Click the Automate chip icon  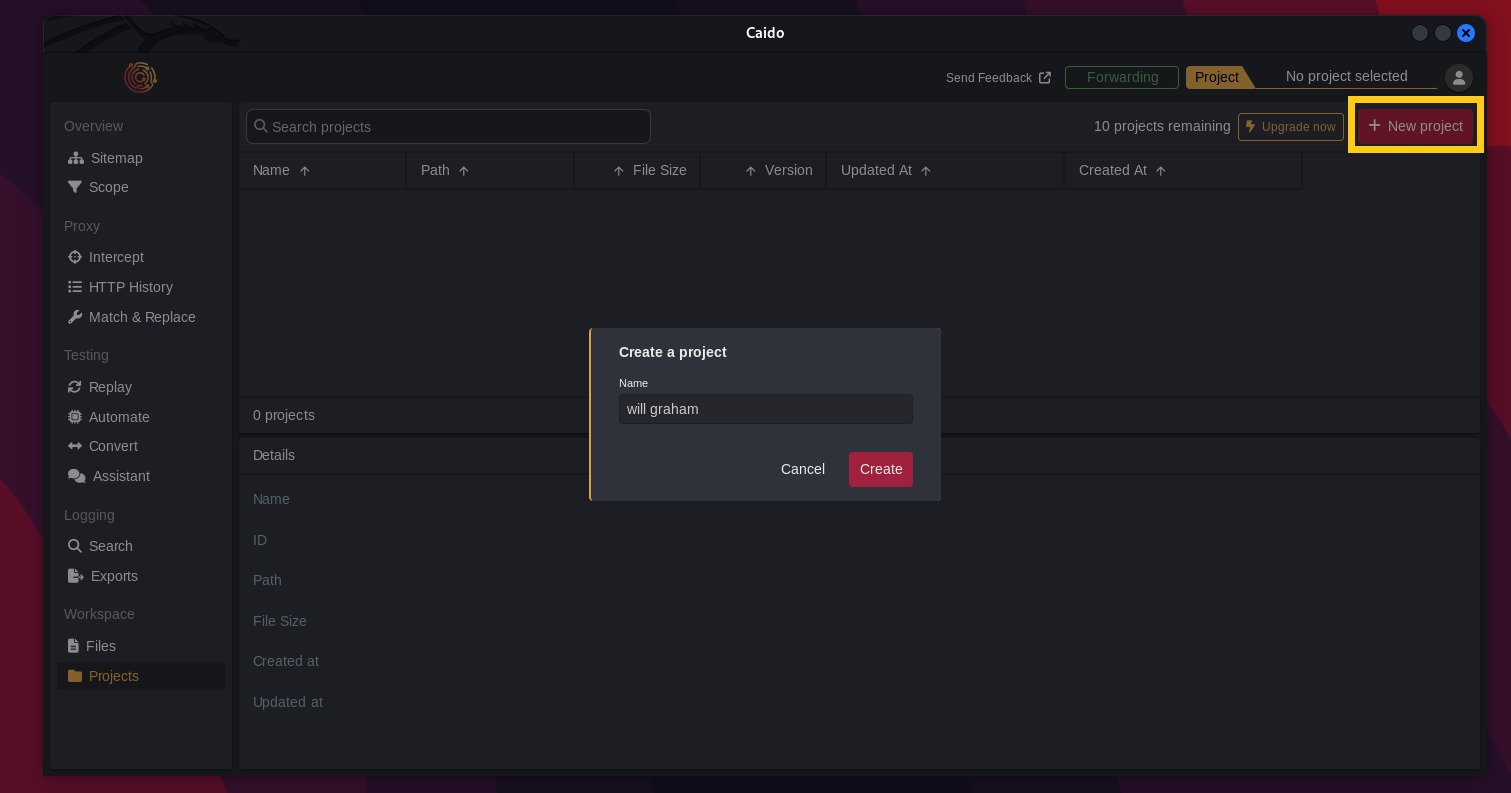74,417
